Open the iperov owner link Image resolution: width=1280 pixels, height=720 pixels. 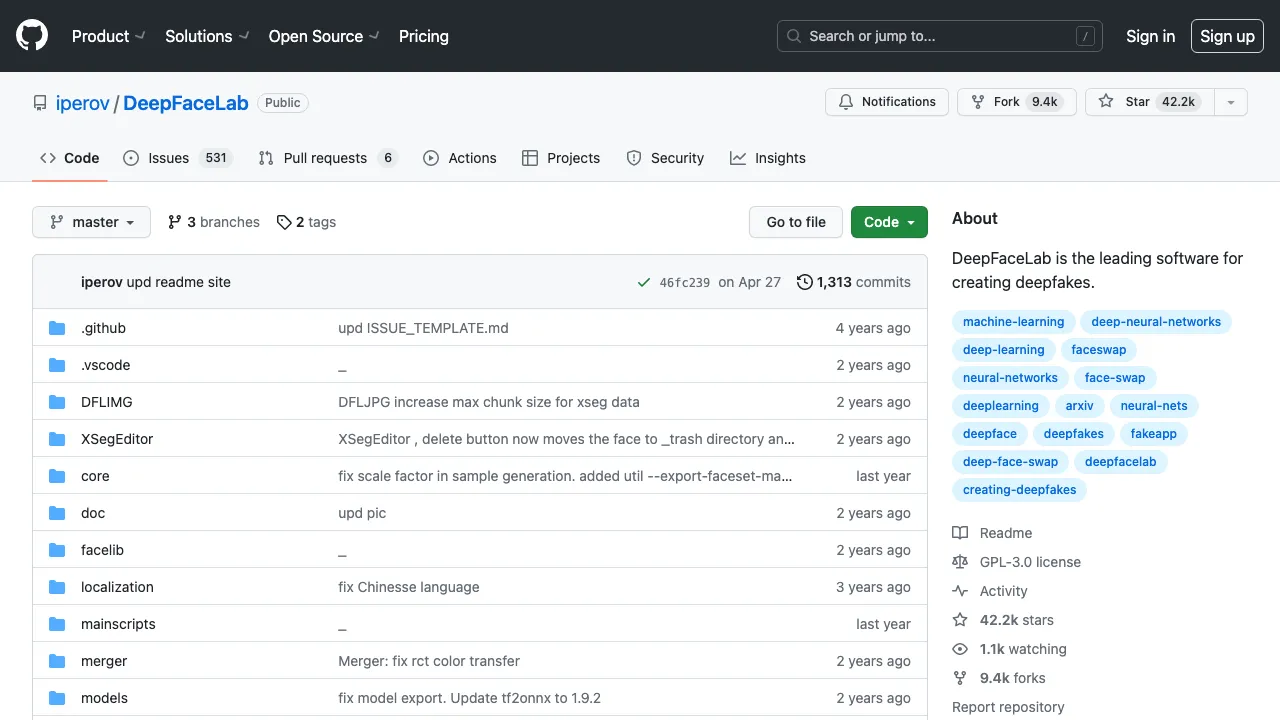[83, 103]
